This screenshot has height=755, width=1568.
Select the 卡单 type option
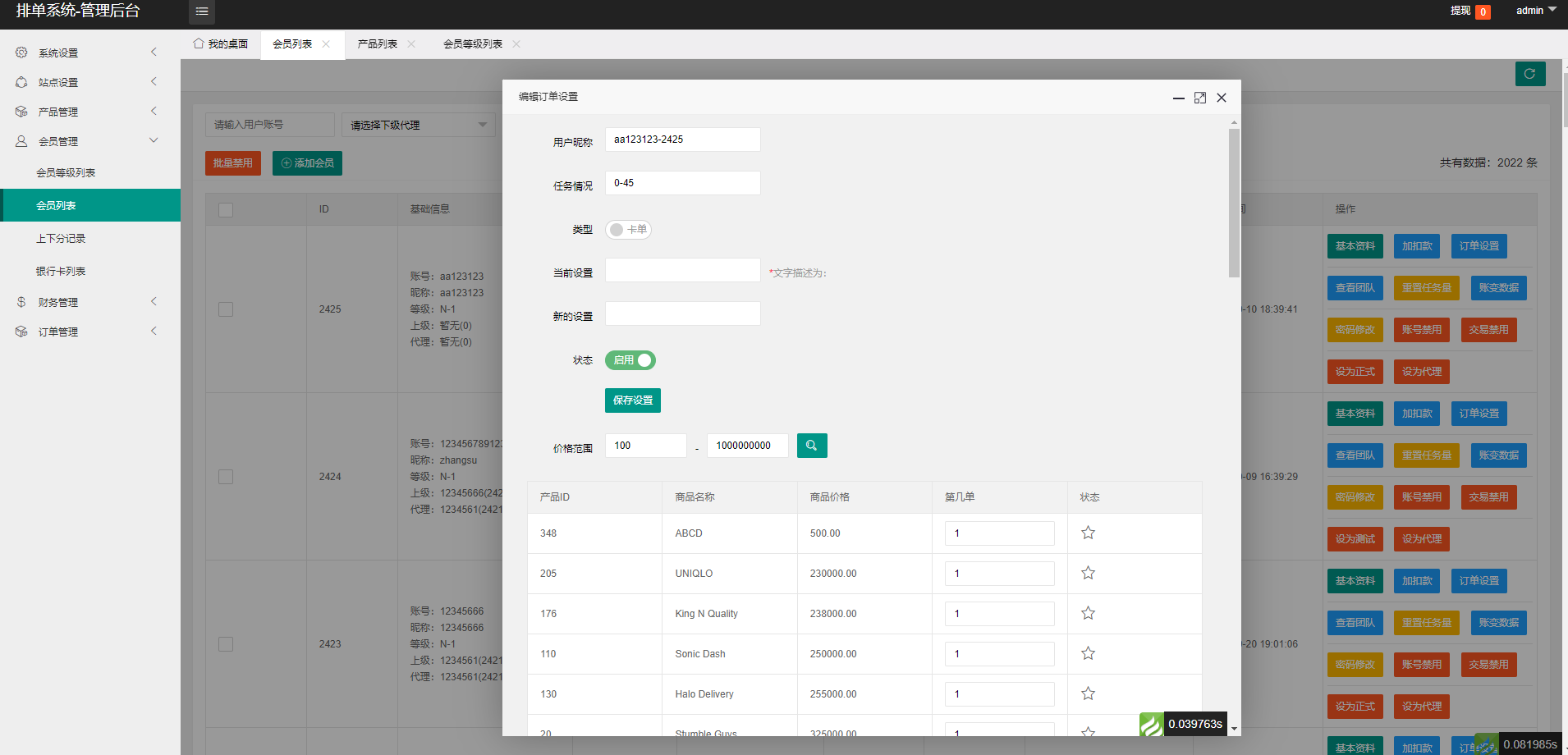(628, 229)
